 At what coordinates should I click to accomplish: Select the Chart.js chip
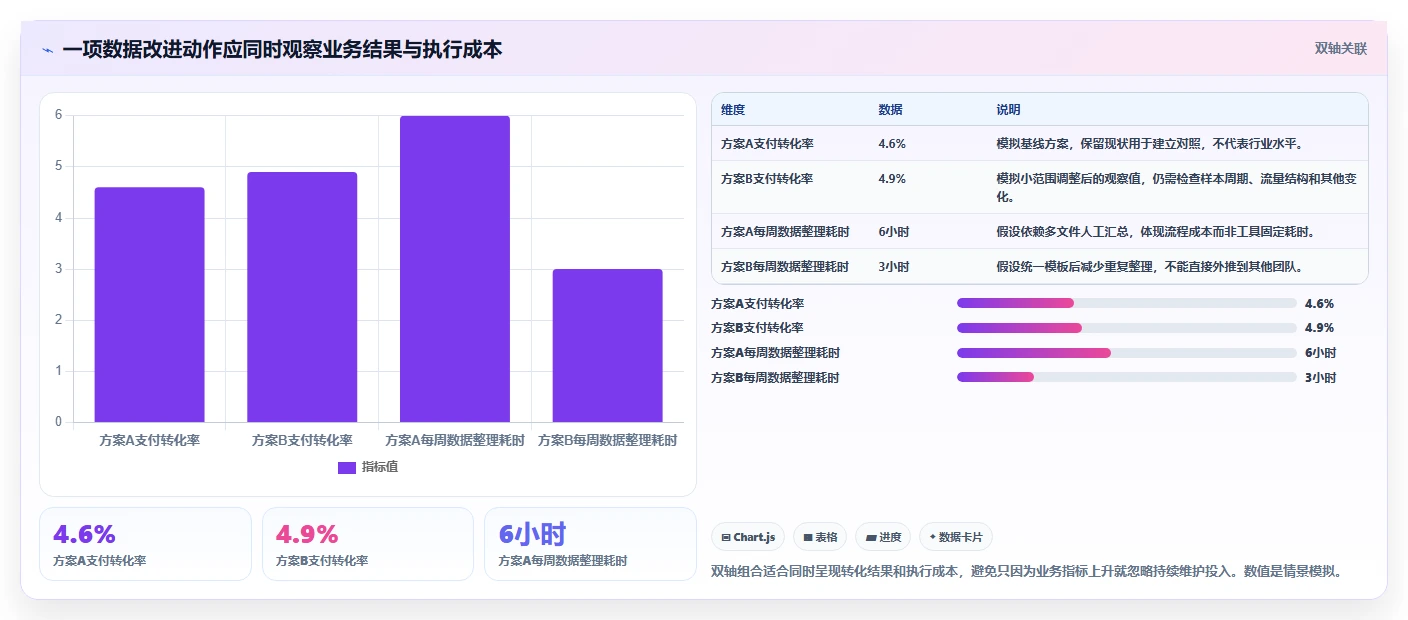pos(748,537)
